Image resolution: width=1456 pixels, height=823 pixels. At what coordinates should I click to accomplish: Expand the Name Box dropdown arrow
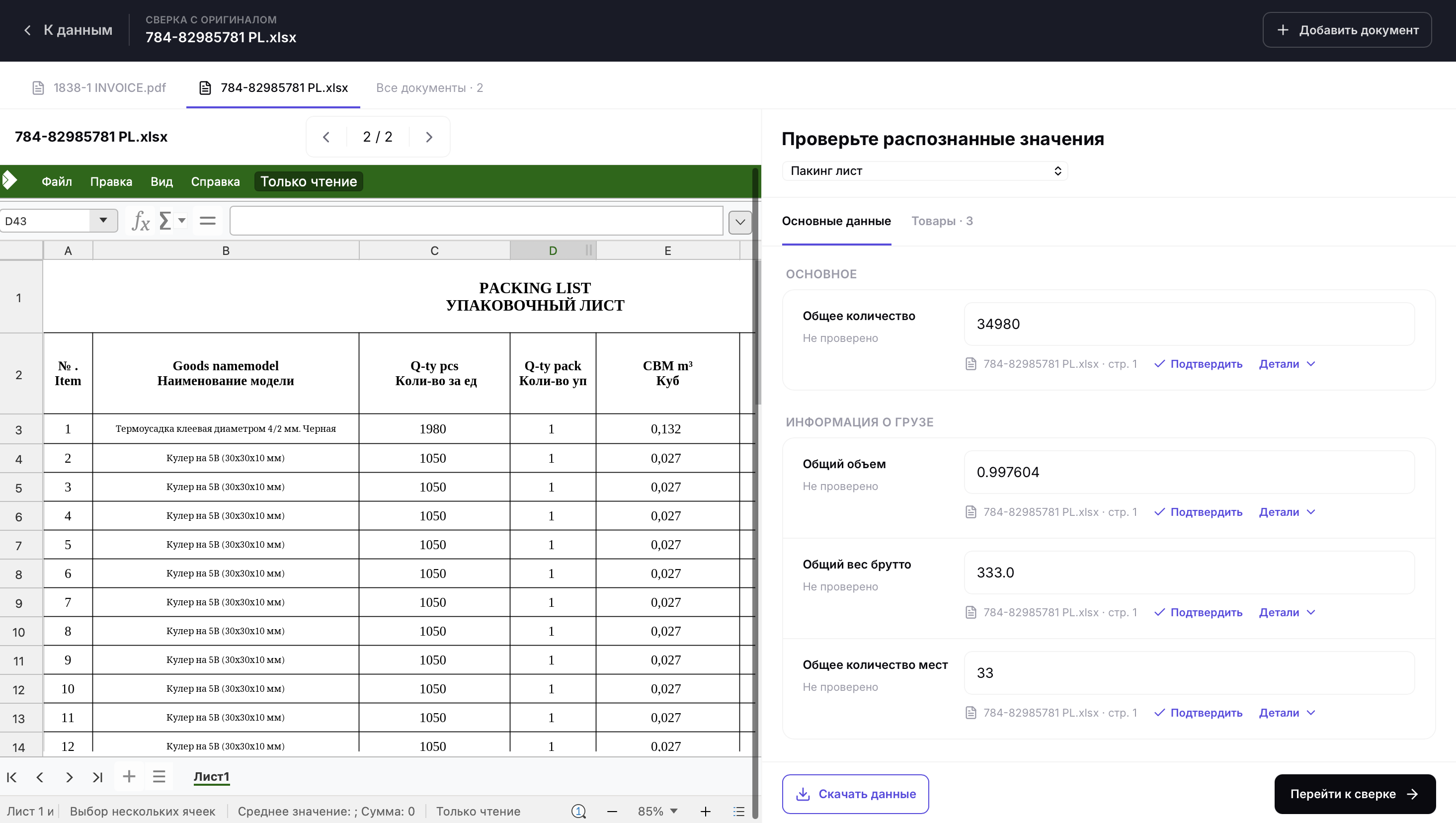[103, 221]
